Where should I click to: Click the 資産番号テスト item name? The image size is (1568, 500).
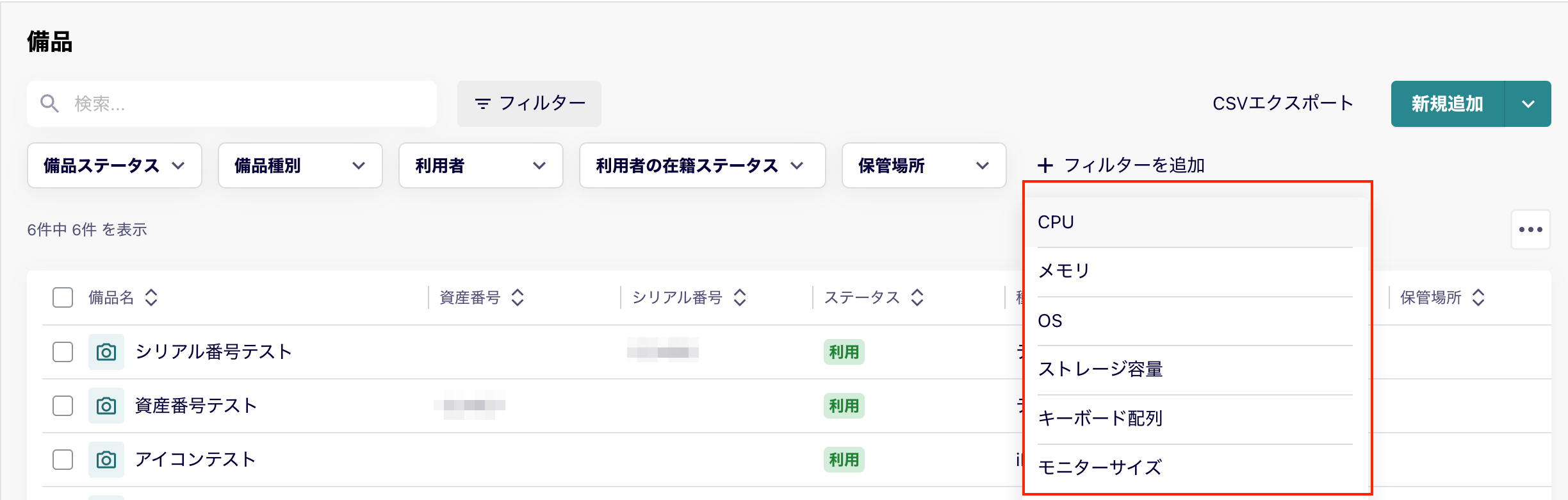pos(196,406)
